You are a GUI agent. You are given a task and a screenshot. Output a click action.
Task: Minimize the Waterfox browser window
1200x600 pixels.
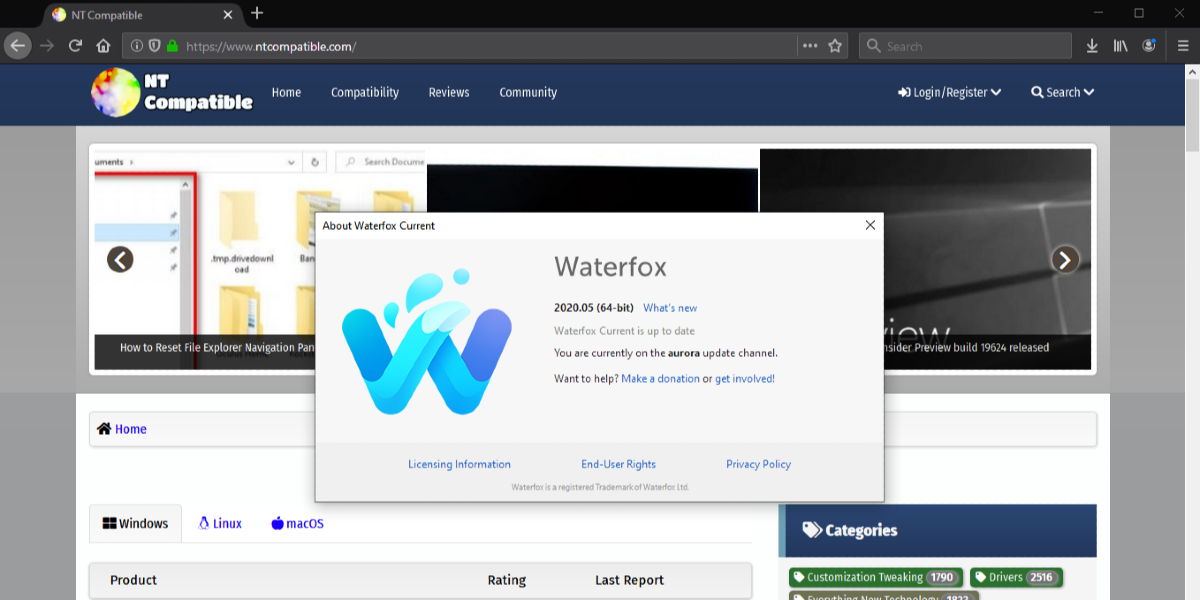pos(1099,13)
